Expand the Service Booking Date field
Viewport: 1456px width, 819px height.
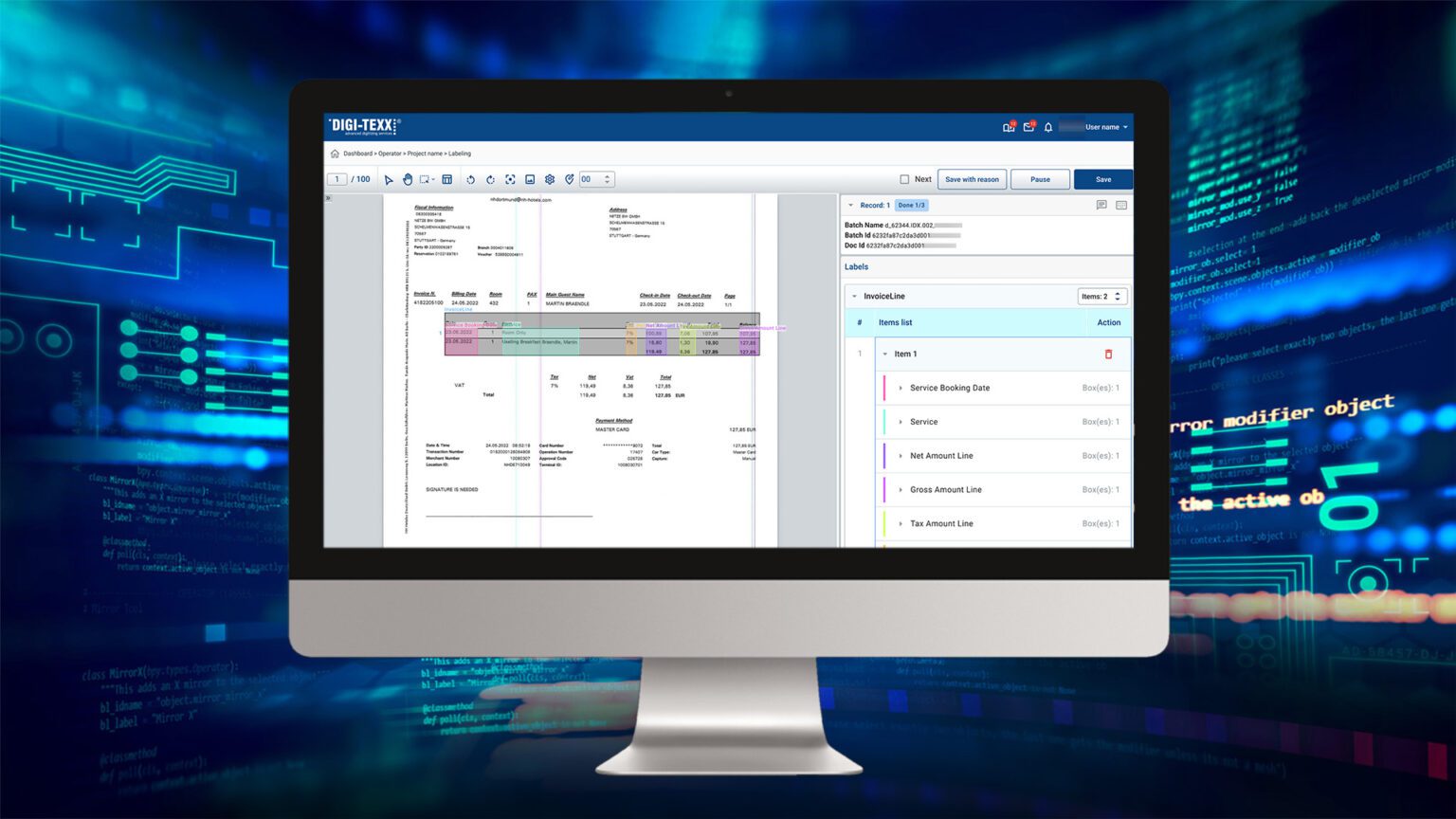point(901,388)
